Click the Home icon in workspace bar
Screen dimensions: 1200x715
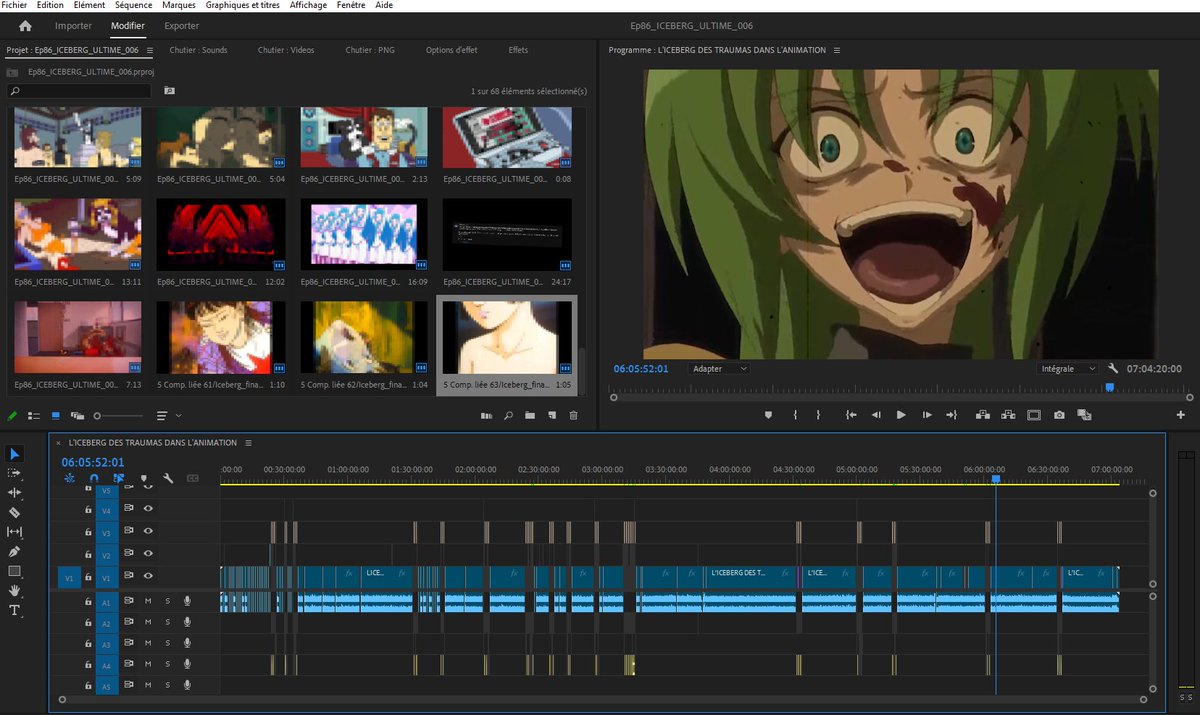coord(25,26)
